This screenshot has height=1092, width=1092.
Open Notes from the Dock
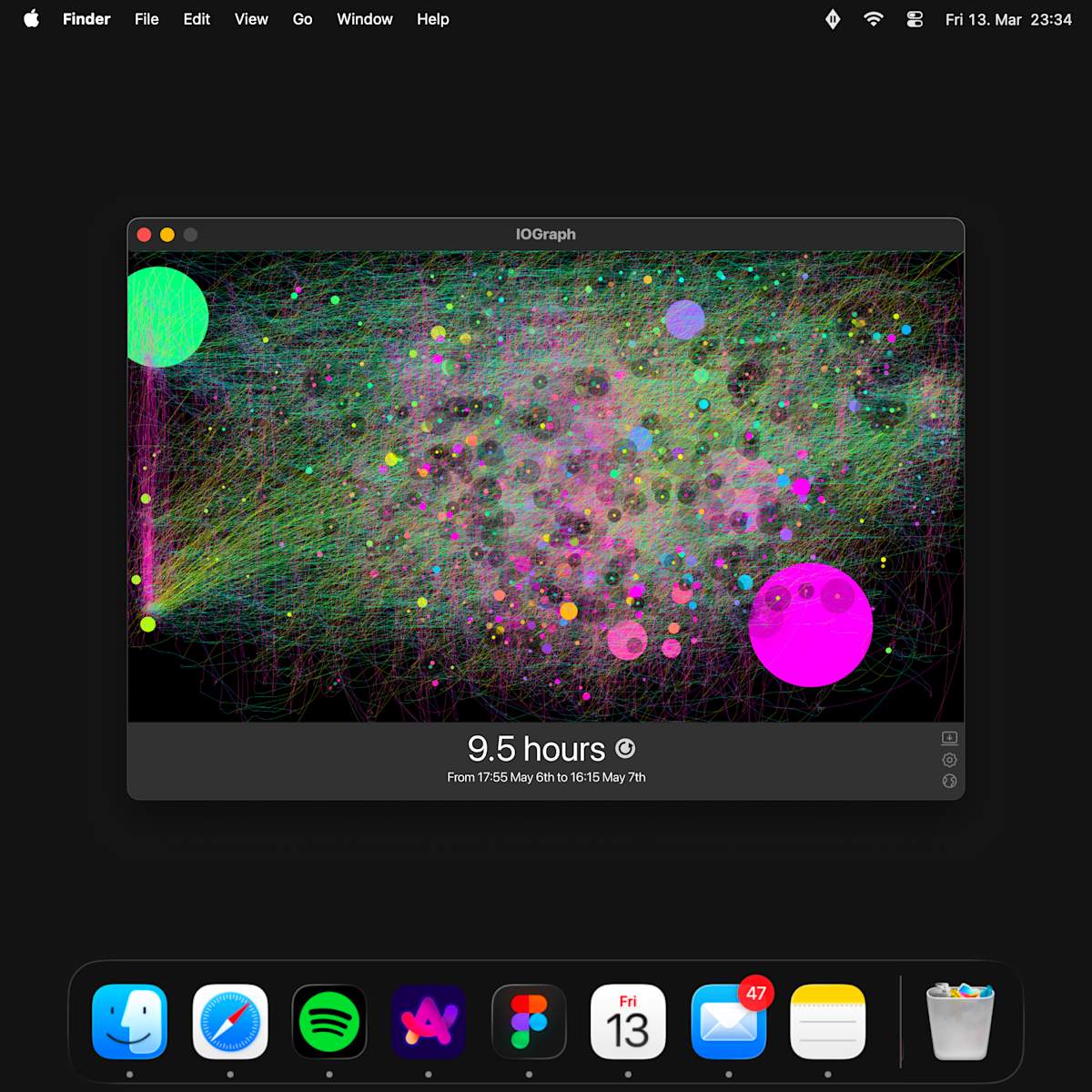point(827,1022)
